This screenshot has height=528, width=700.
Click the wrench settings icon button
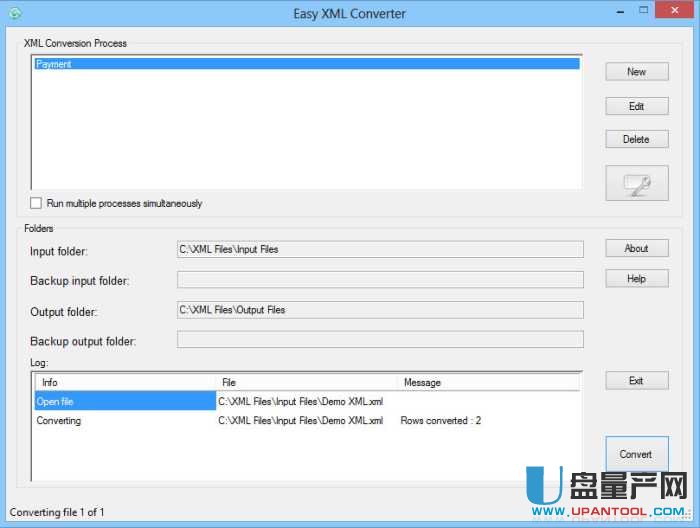(x=636, y=183)
